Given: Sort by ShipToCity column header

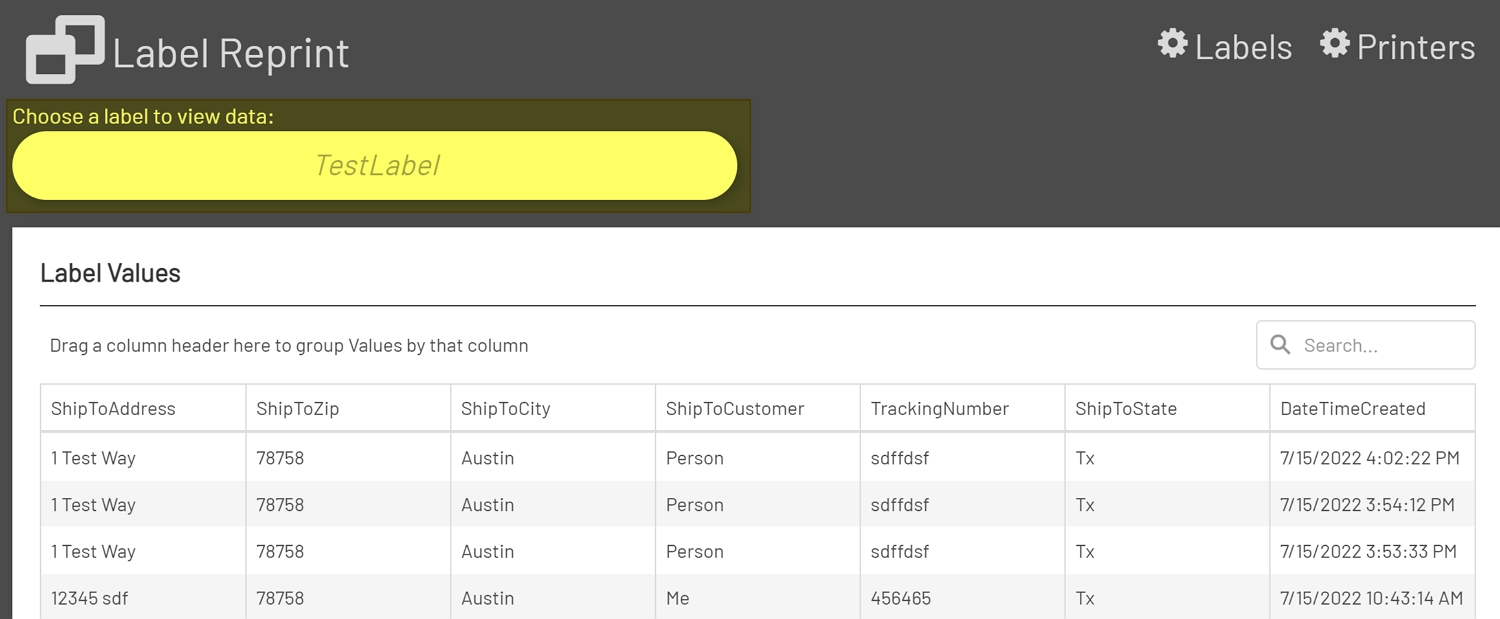Looking at the screenshot, I should point(505,408).
